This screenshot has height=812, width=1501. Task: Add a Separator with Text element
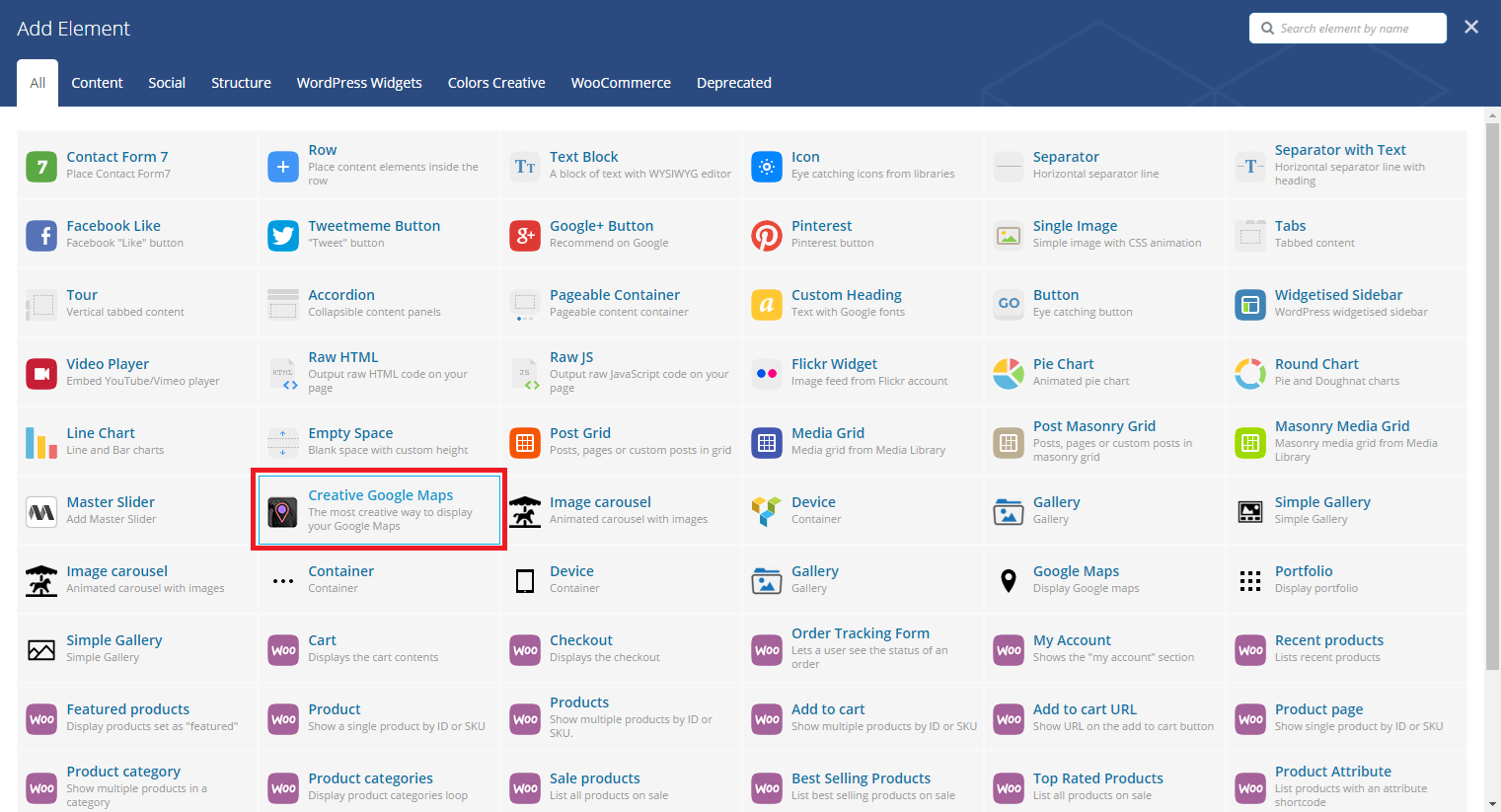(1347, 166)
